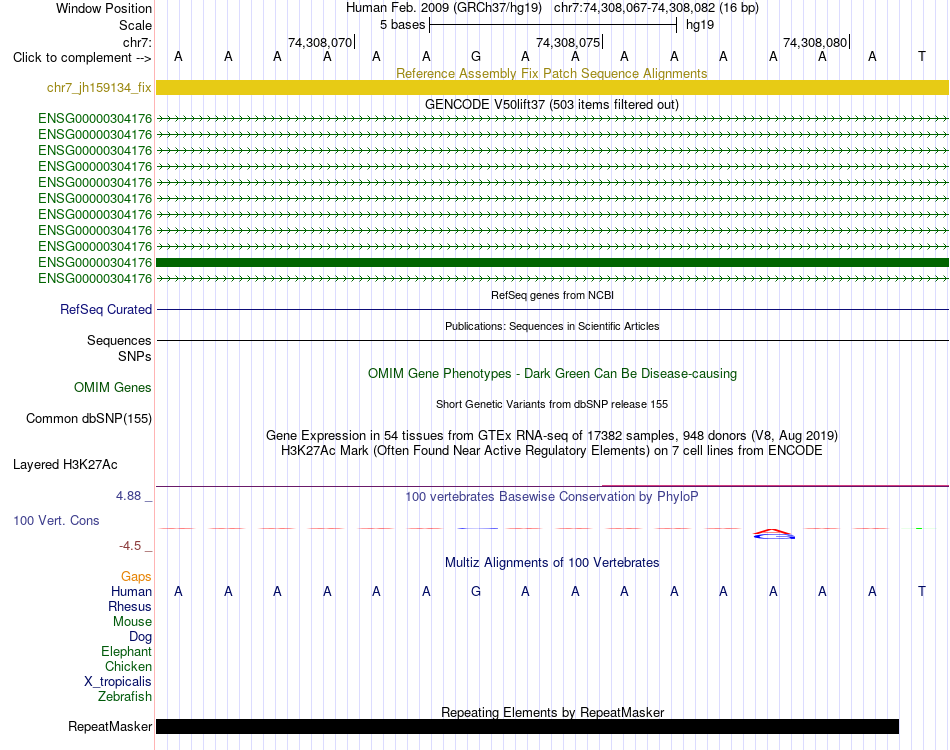Click the 'Click to complement -->' label
Screen dimensions: 950x750
pyautogui.click(x=82, y=58)
